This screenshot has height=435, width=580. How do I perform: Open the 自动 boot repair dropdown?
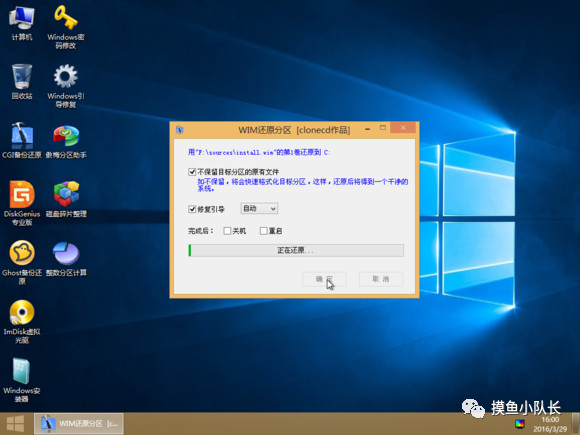259,209
